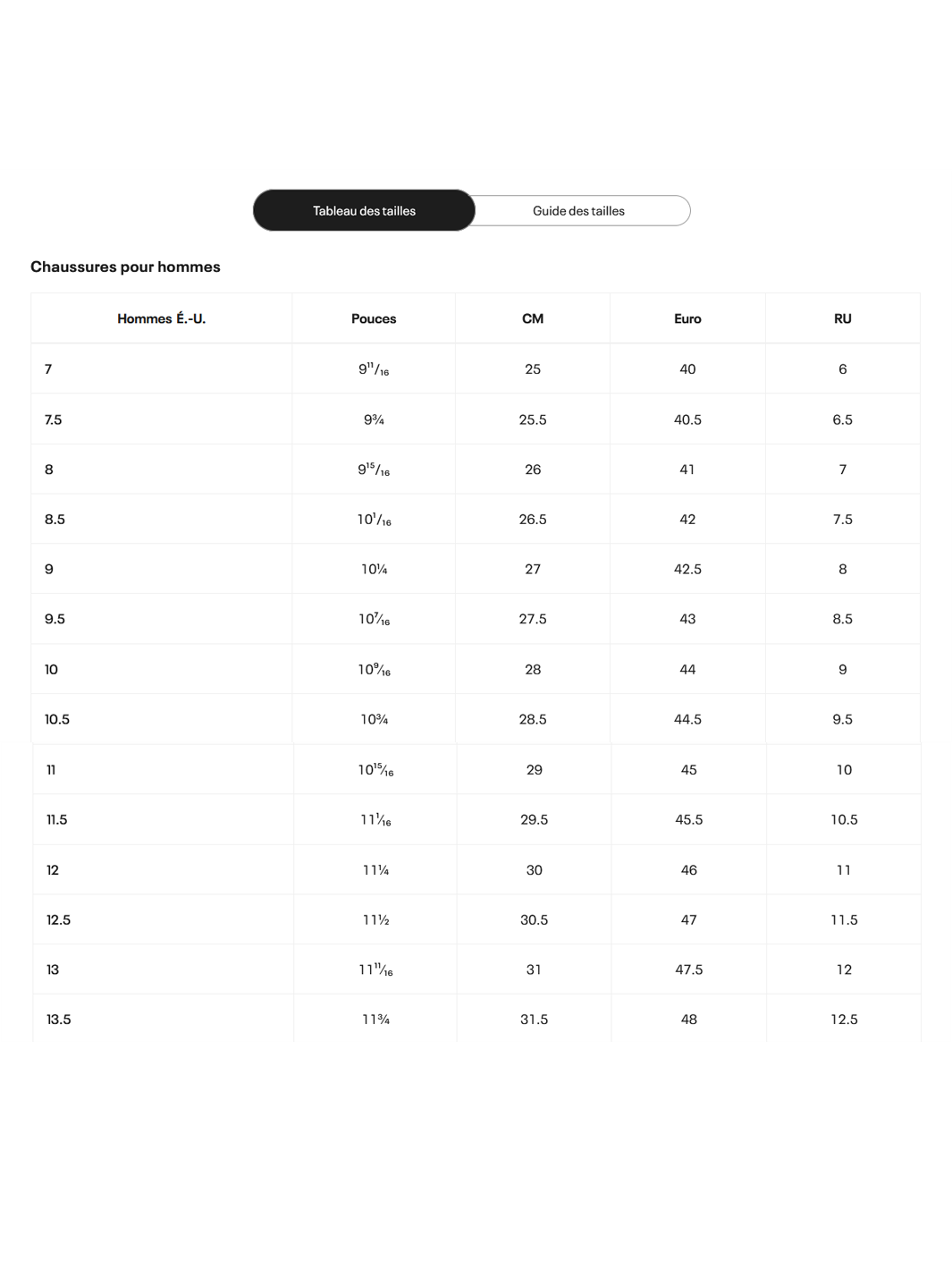Open the Guide des tailles tab
This screenshot has width=952, height=1270.
pyautogui.click(x=579, y=211)
